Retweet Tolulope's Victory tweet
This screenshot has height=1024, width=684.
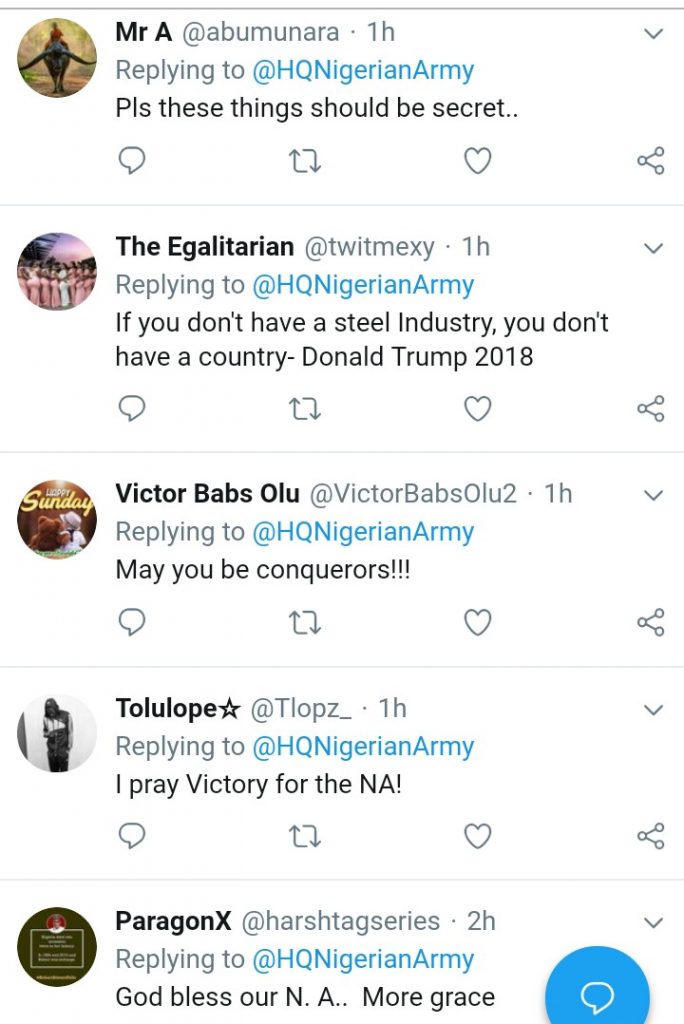(304, 836)
